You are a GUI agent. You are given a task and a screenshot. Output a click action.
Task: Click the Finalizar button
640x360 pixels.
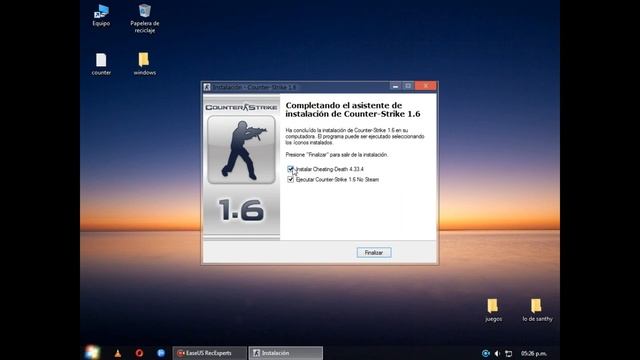374,253
